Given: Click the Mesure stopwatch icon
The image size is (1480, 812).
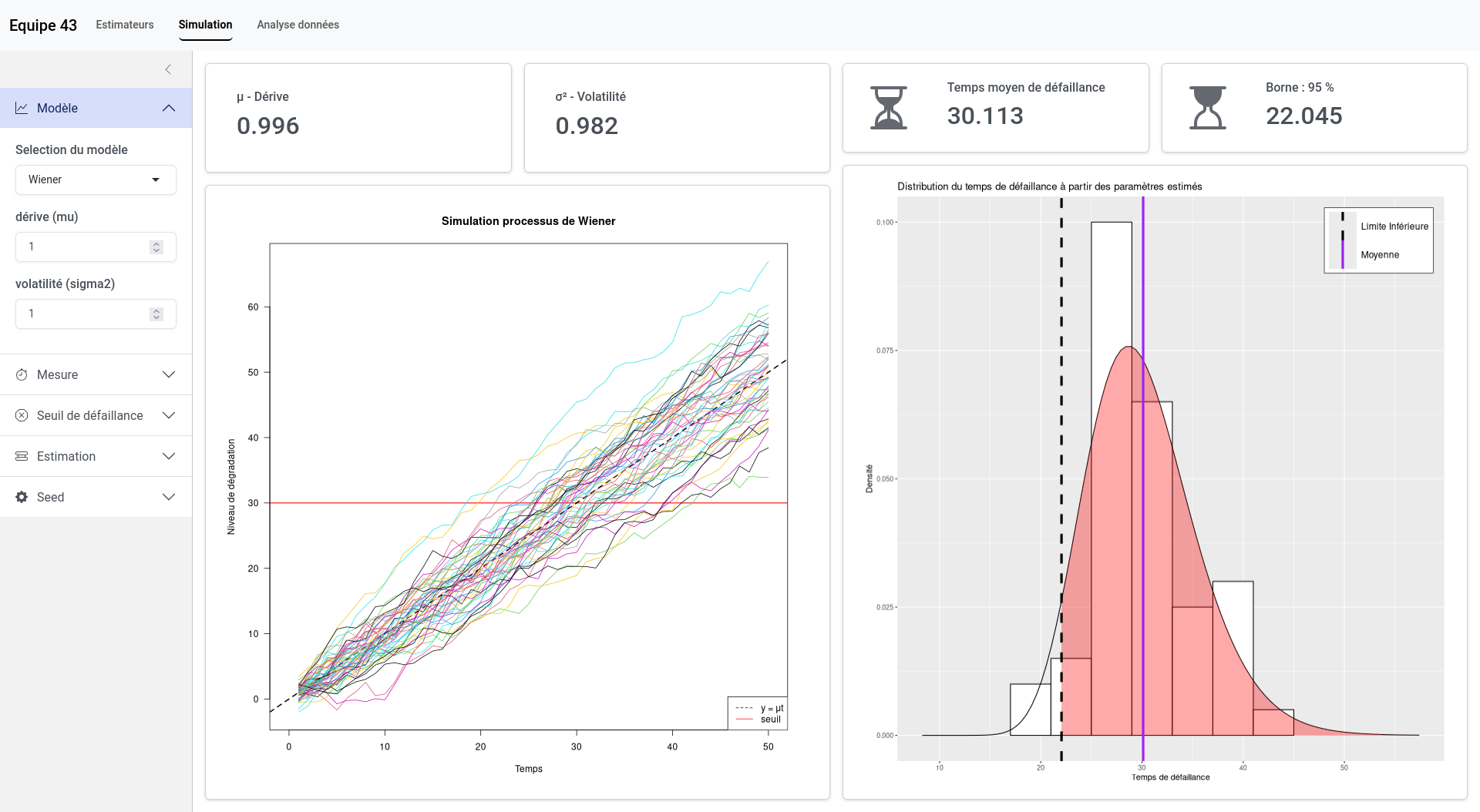Looking at the screenshot, I should point(22,374).
